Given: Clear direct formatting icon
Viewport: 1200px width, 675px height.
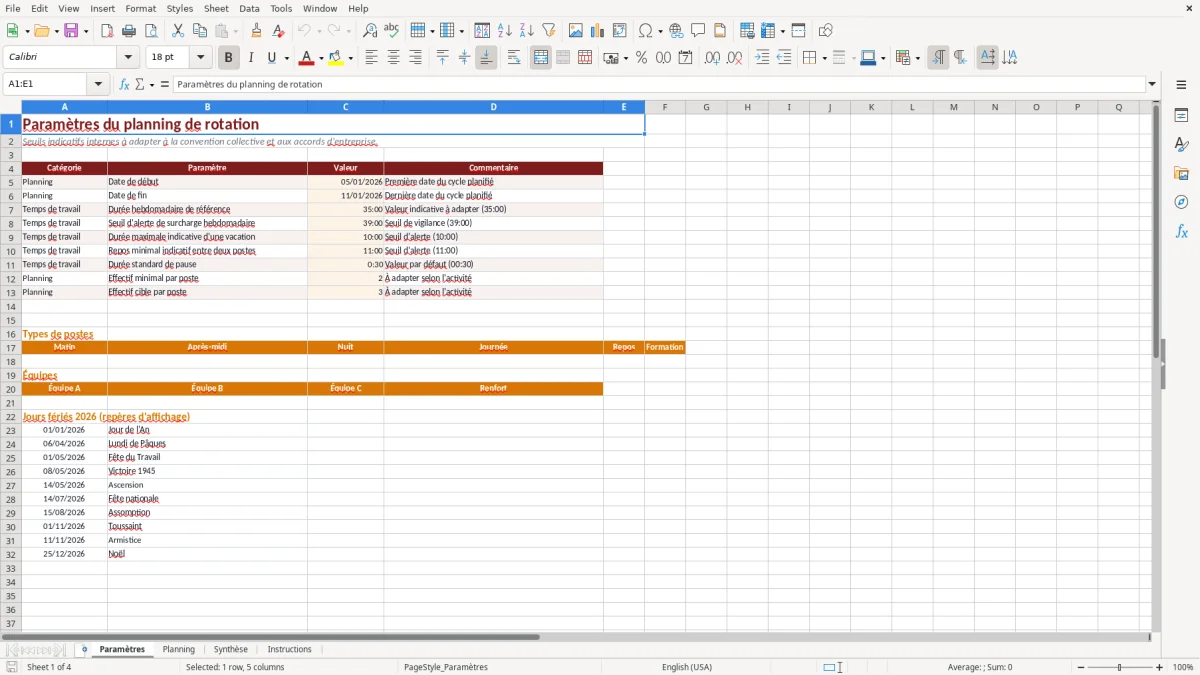Looking at the screenshot, I should tap(279, 31).
